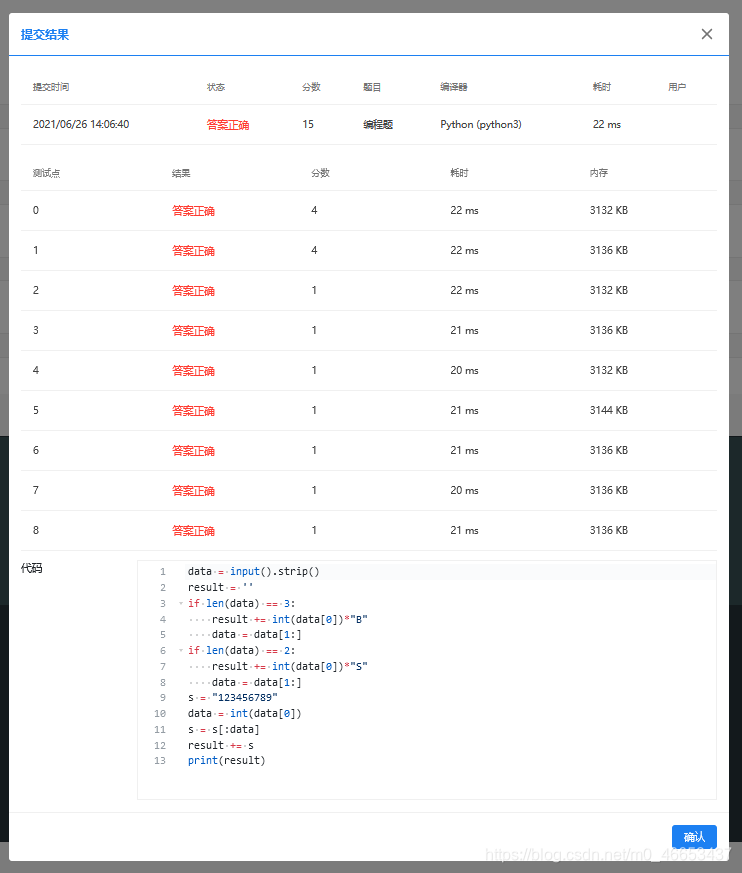This screenshot has height=873, width=742.
Task: Click the 22 ms total time cell
Action: [607, 124]
